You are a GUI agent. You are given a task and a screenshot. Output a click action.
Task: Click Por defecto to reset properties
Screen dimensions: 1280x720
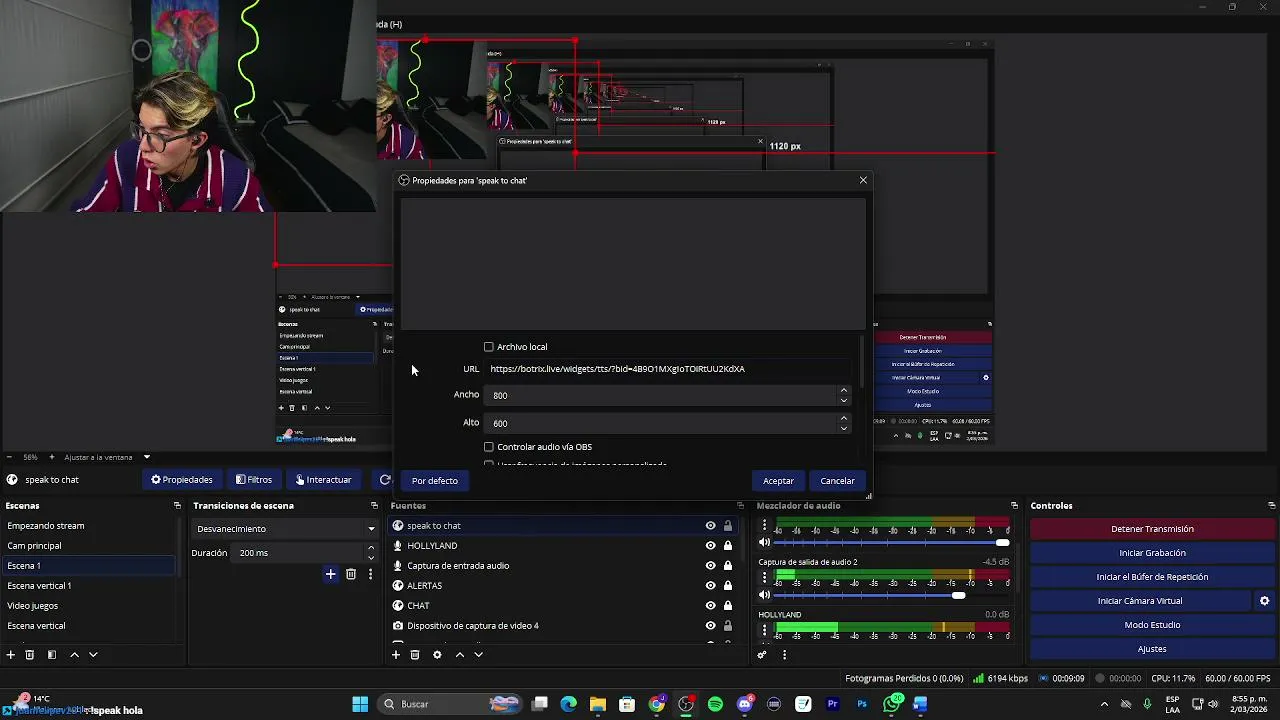(x=435, y=481)
